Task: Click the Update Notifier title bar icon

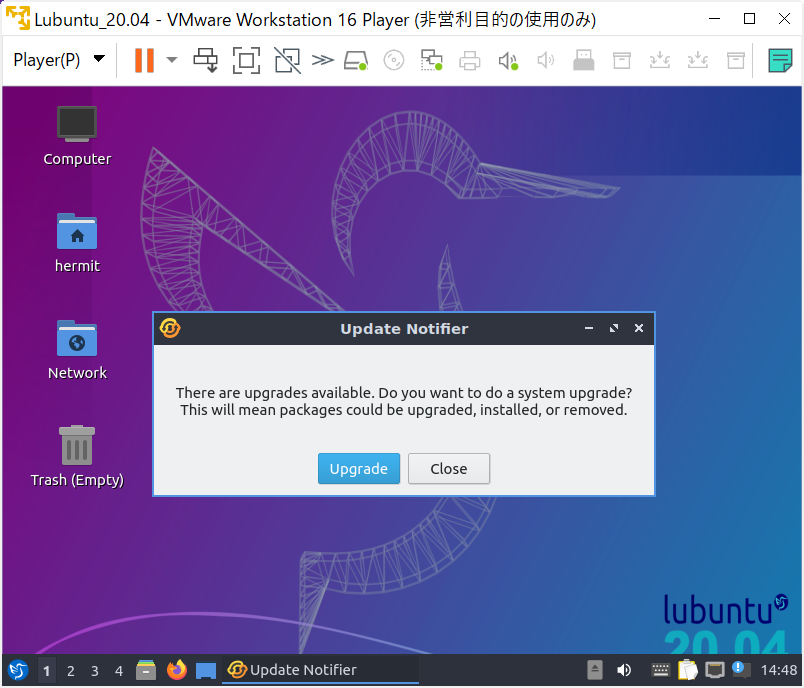Action: pyautogui.click(x=170, y=328)
